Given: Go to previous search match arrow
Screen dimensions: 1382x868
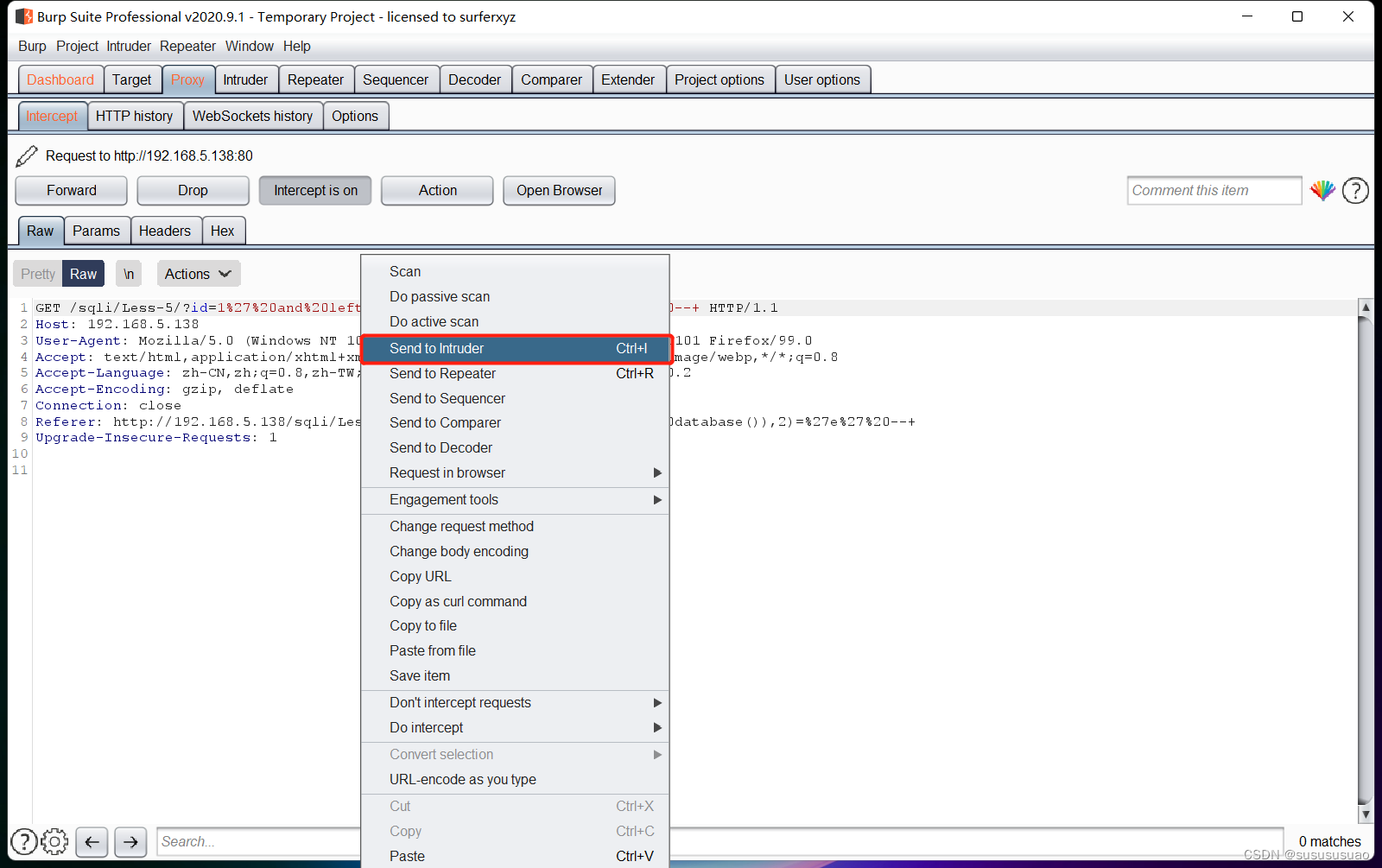Looking at the screenshot, I should click(92, 841).
